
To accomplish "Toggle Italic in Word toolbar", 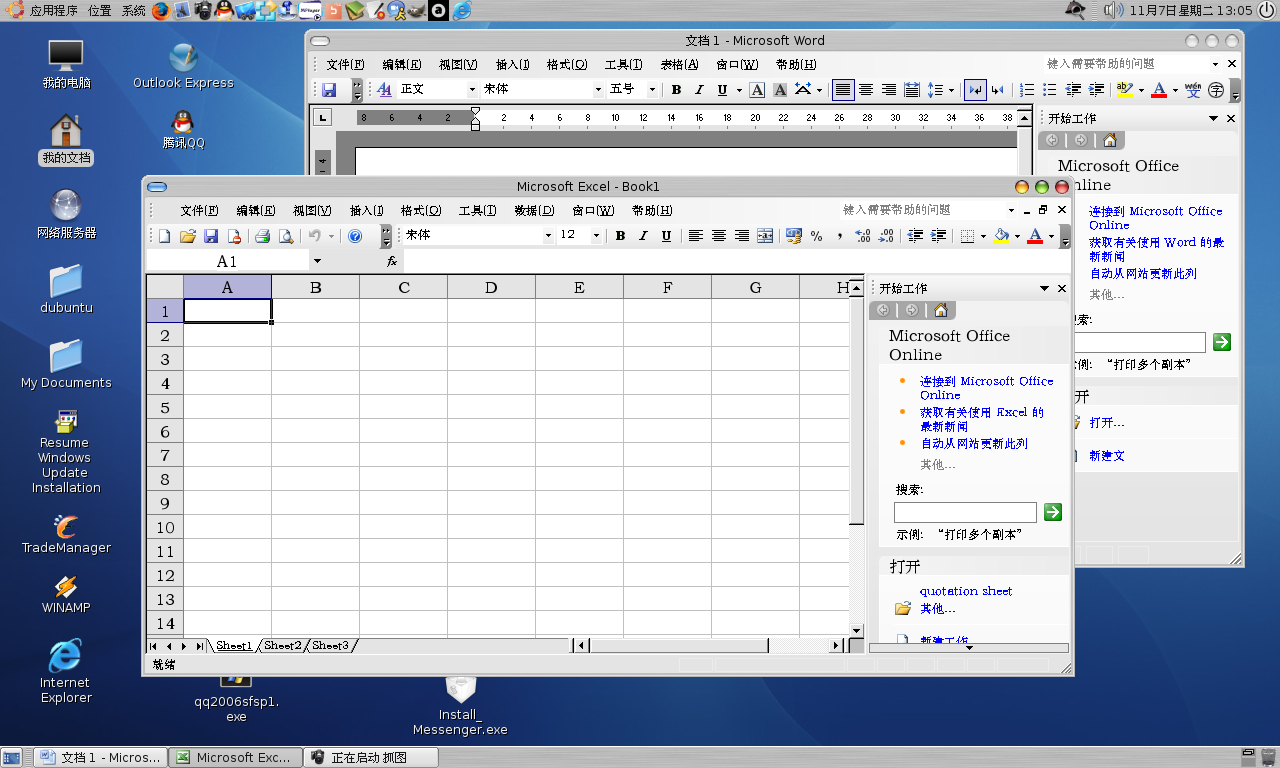I will point(698,90).
